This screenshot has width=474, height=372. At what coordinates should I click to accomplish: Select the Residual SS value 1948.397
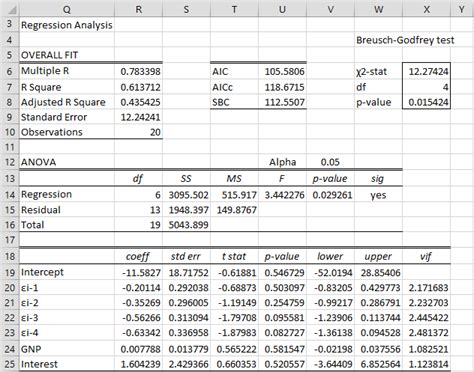pyautogui.click(x=186, y=210)
